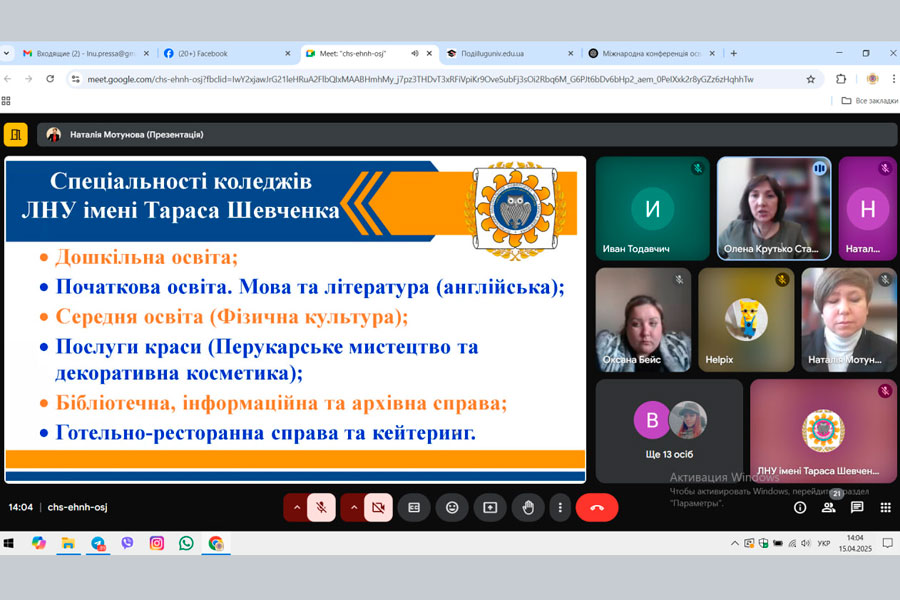This screenshot has height=600, width=900.
Task: Open the emoji reactions button
Action: (x=452, y=507)
